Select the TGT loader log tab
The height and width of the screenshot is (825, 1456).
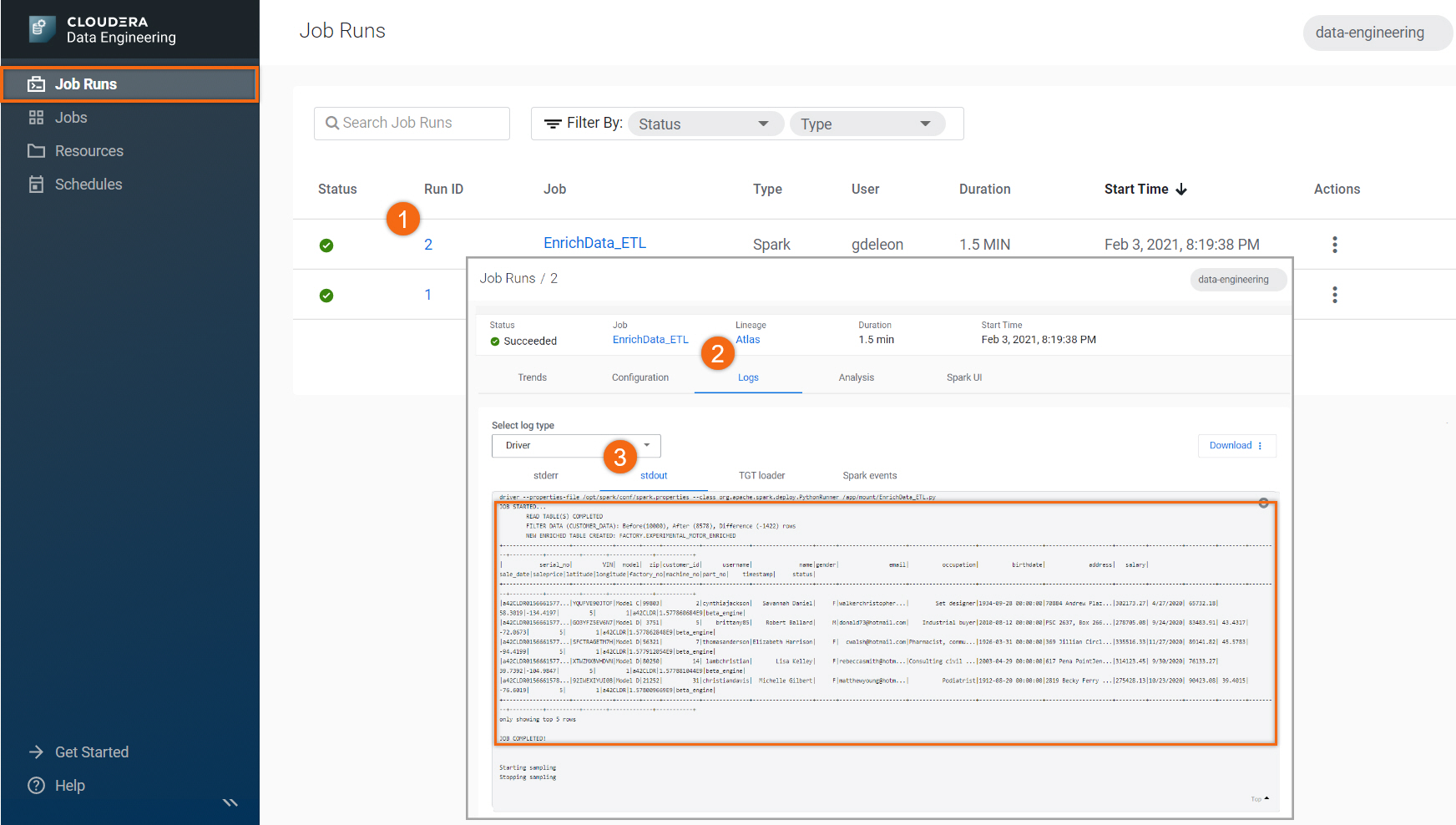pyautogui.click(x=762, y=476)
